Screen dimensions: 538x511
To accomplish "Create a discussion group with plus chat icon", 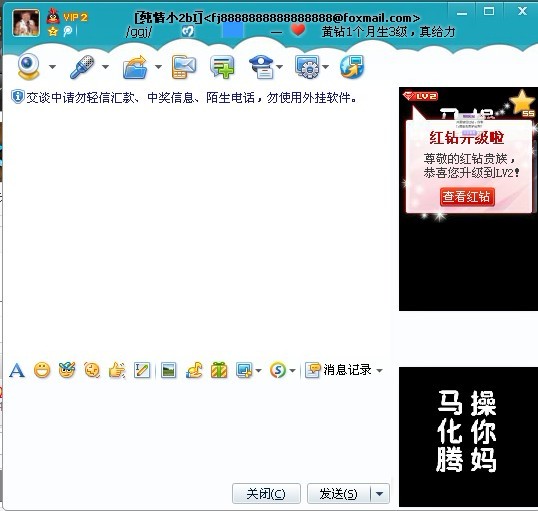I will pos(222,67).
